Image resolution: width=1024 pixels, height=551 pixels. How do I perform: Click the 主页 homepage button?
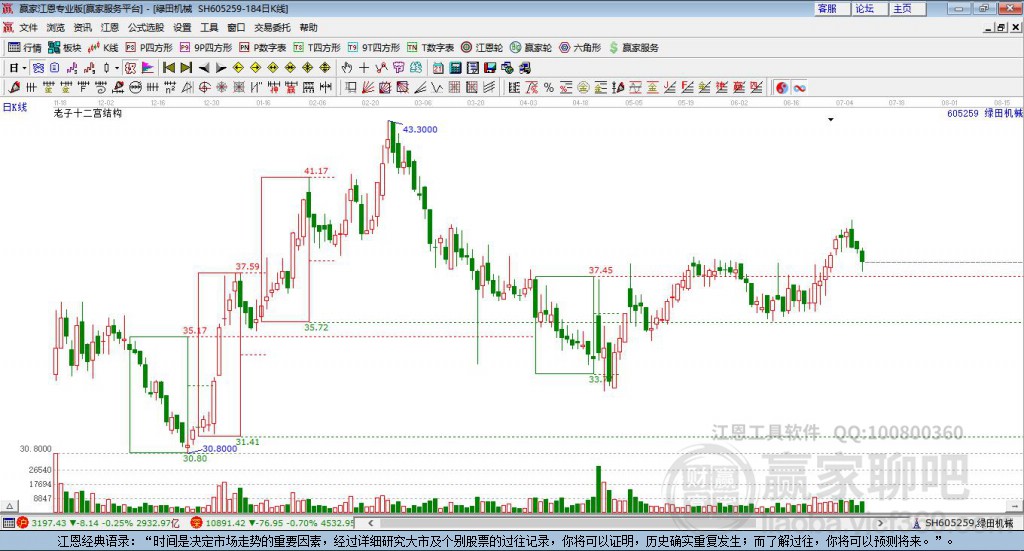[x=908, y=8]
